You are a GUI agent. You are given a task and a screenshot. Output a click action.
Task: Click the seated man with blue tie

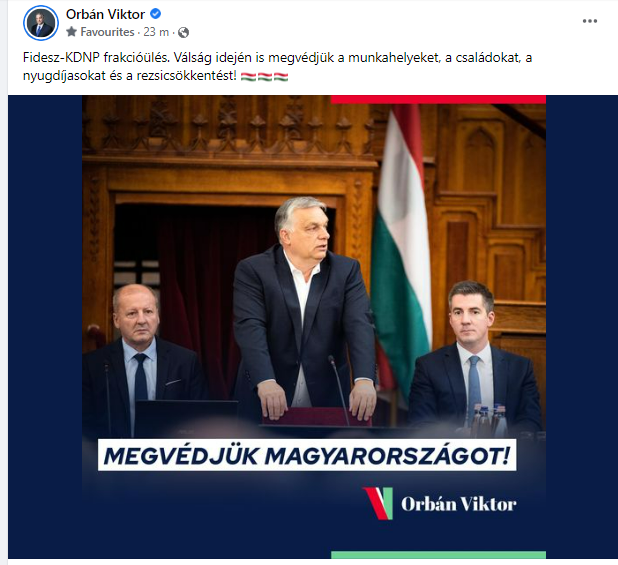(x=475, y=355)
